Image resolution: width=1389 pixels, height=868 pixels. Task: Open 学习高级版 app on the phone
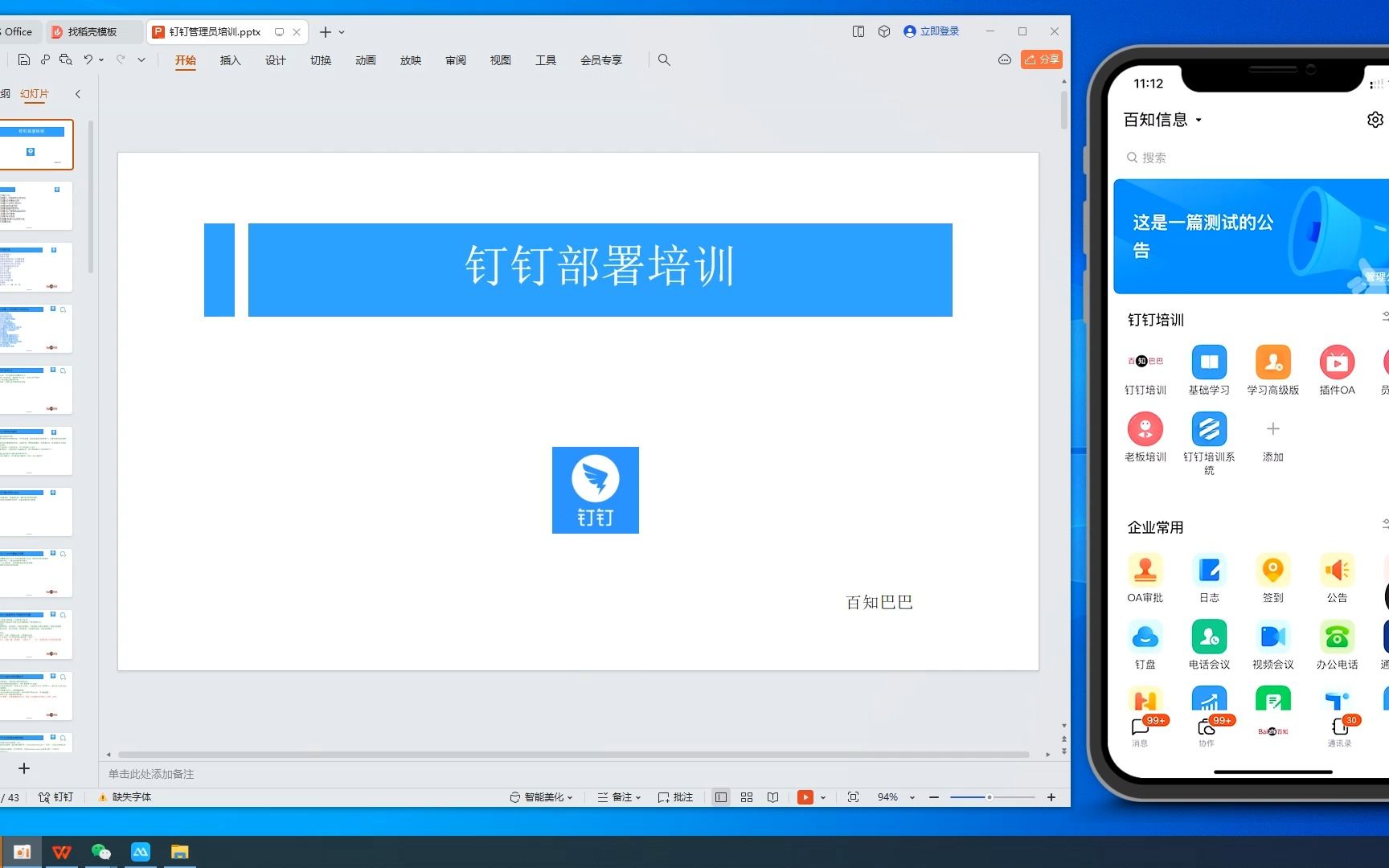pyautogui.click(x=1273, y=371)
